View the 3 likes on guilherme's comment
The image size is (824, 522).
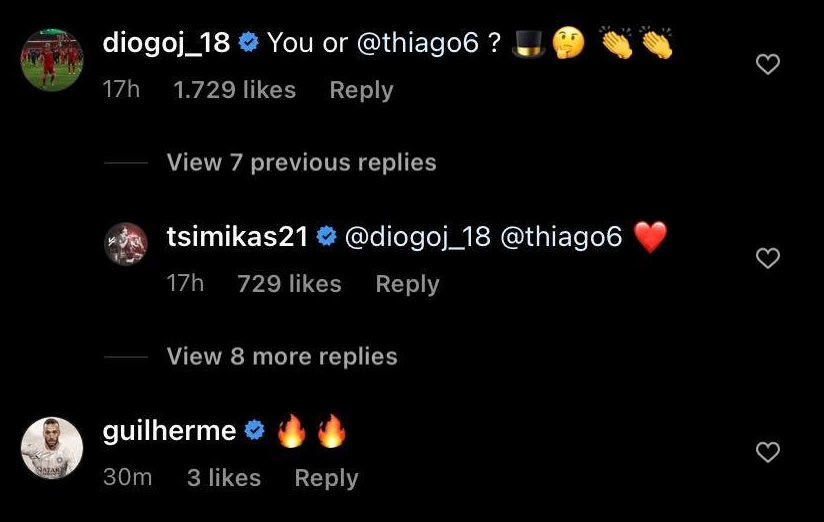pos(224,478)
